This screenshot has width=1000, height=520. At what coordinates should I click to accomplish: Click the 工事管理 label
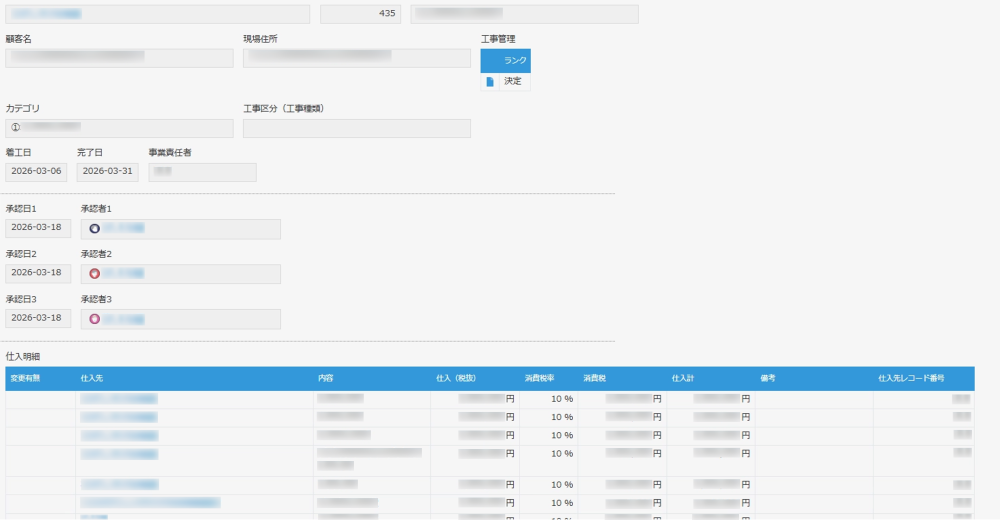point(498,39)
